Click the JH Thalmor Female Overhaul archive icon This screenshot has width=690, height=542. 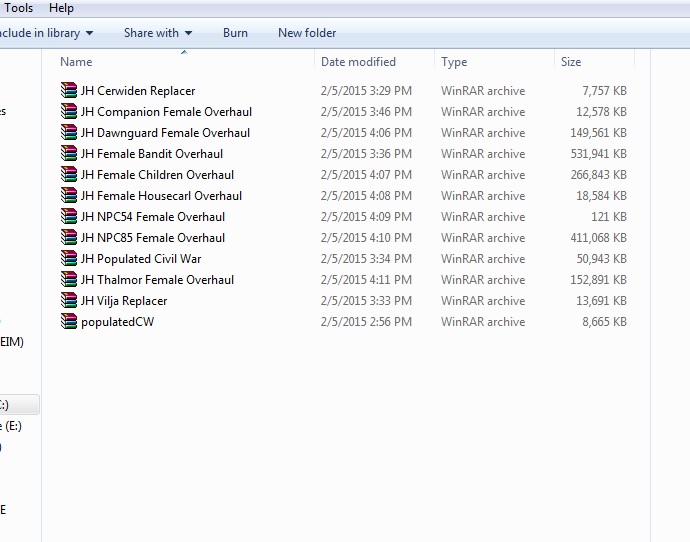coord(69,279)
